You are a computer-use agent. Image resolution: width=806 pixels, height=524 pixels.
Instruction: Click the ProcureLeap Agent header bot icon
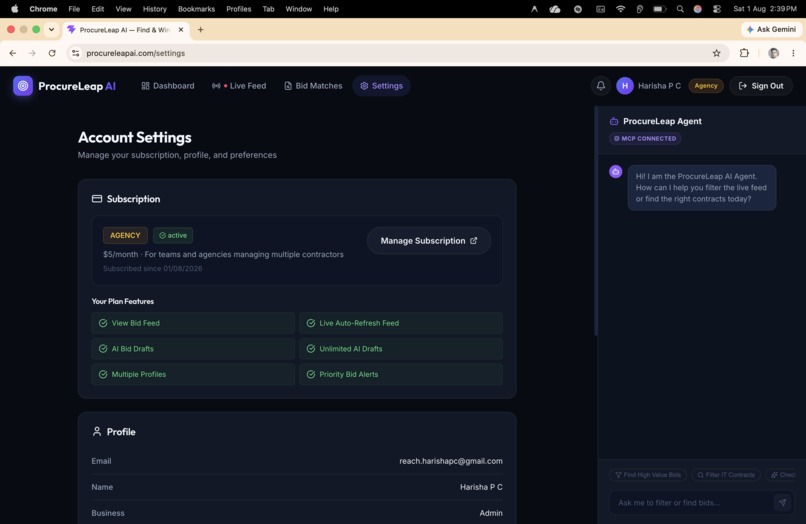(614, 121)
